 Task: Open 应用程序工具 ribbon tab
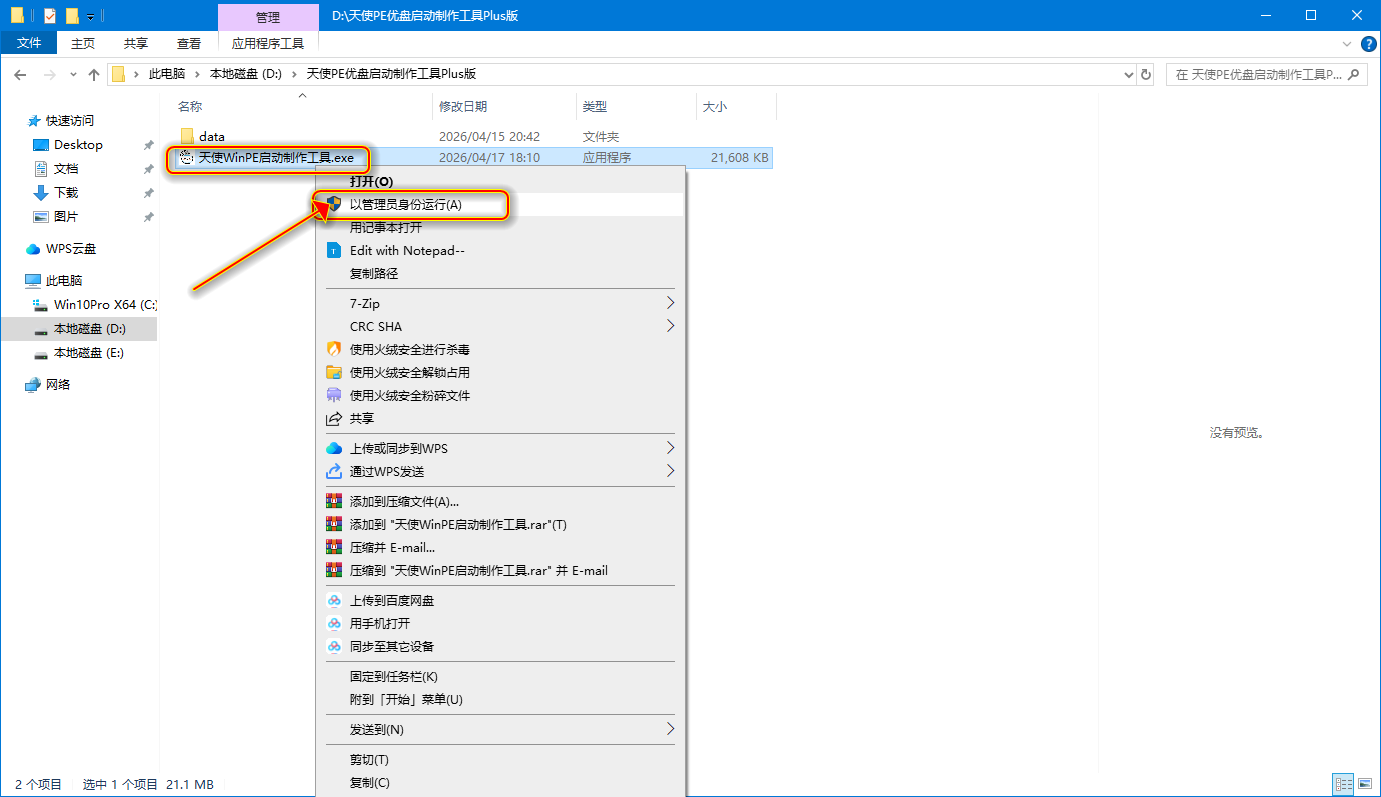click(268, 43)
